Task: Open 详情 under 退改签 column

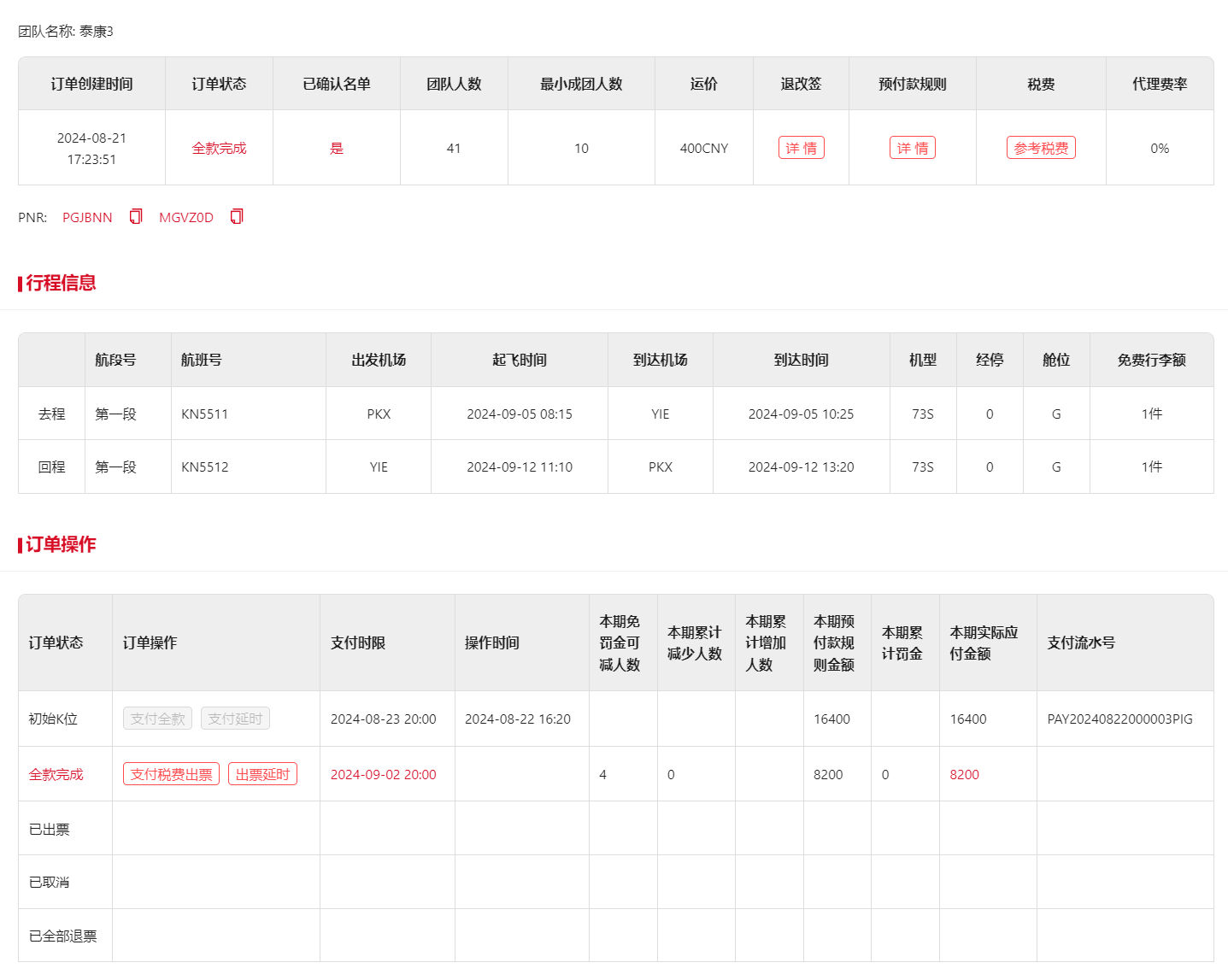Action: coord(801,148)
